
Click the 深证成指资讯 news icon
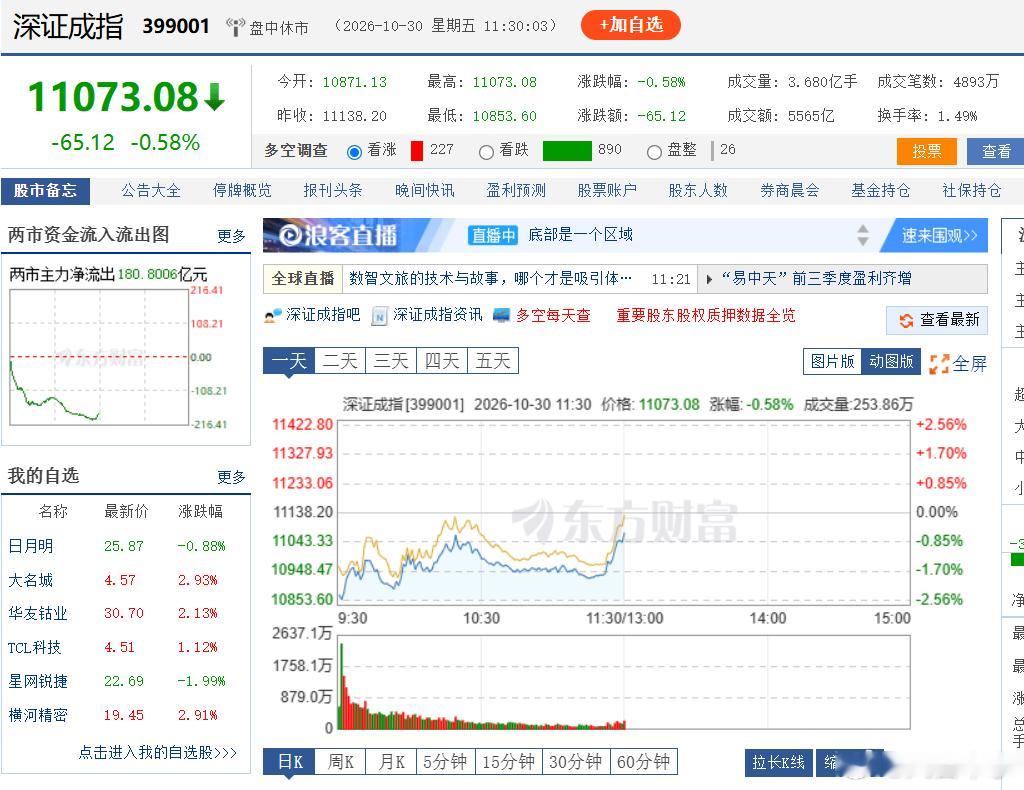tap(379, 316)
